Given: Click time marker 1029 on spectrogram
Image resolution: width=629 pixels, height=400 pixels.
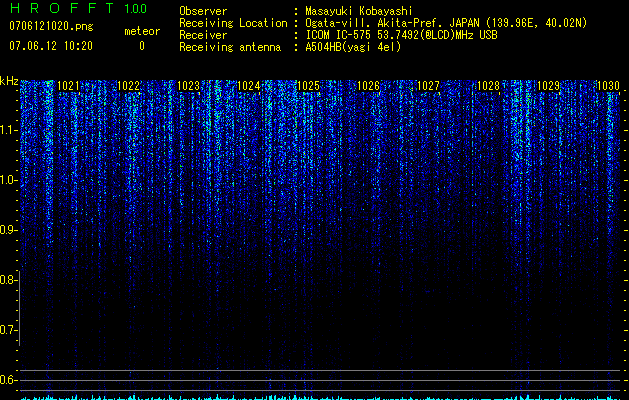Looking at the screenshot, I should click(548, 86).
